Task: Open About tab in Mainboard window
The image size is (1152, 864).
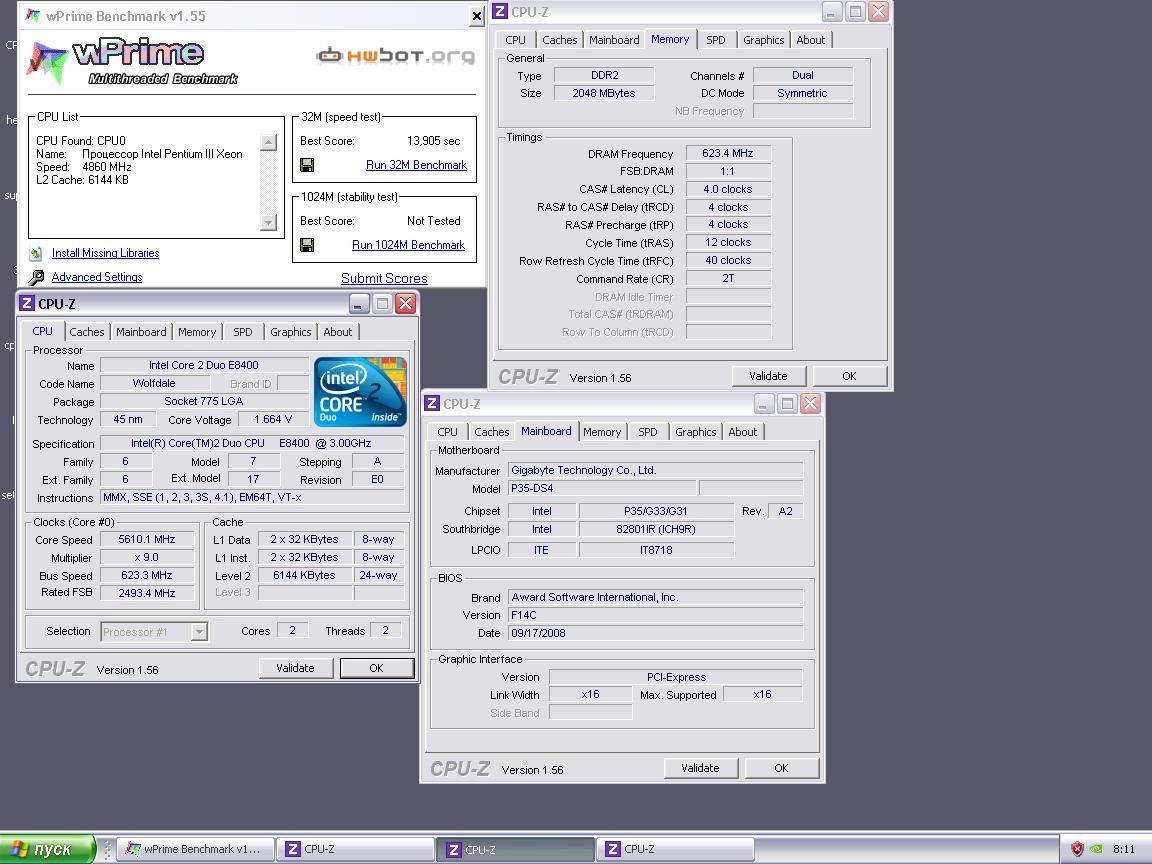Action: click(742, 432)
